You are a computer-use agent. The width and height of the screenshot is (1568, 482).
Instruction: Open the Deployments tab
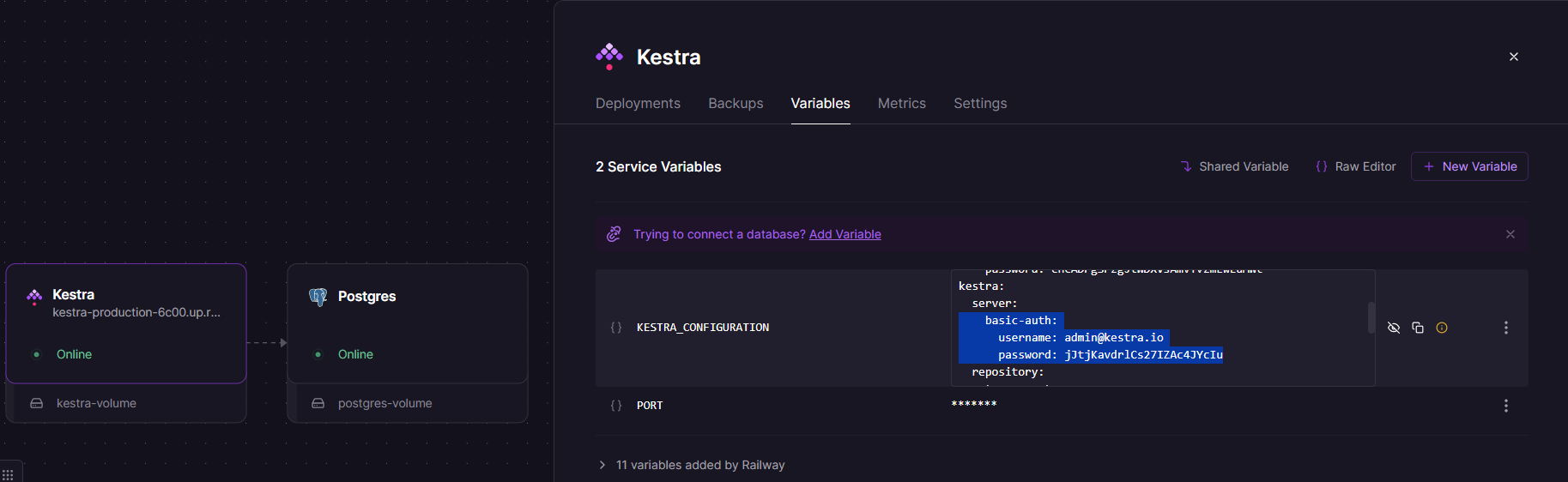click(x=638, y=103)
